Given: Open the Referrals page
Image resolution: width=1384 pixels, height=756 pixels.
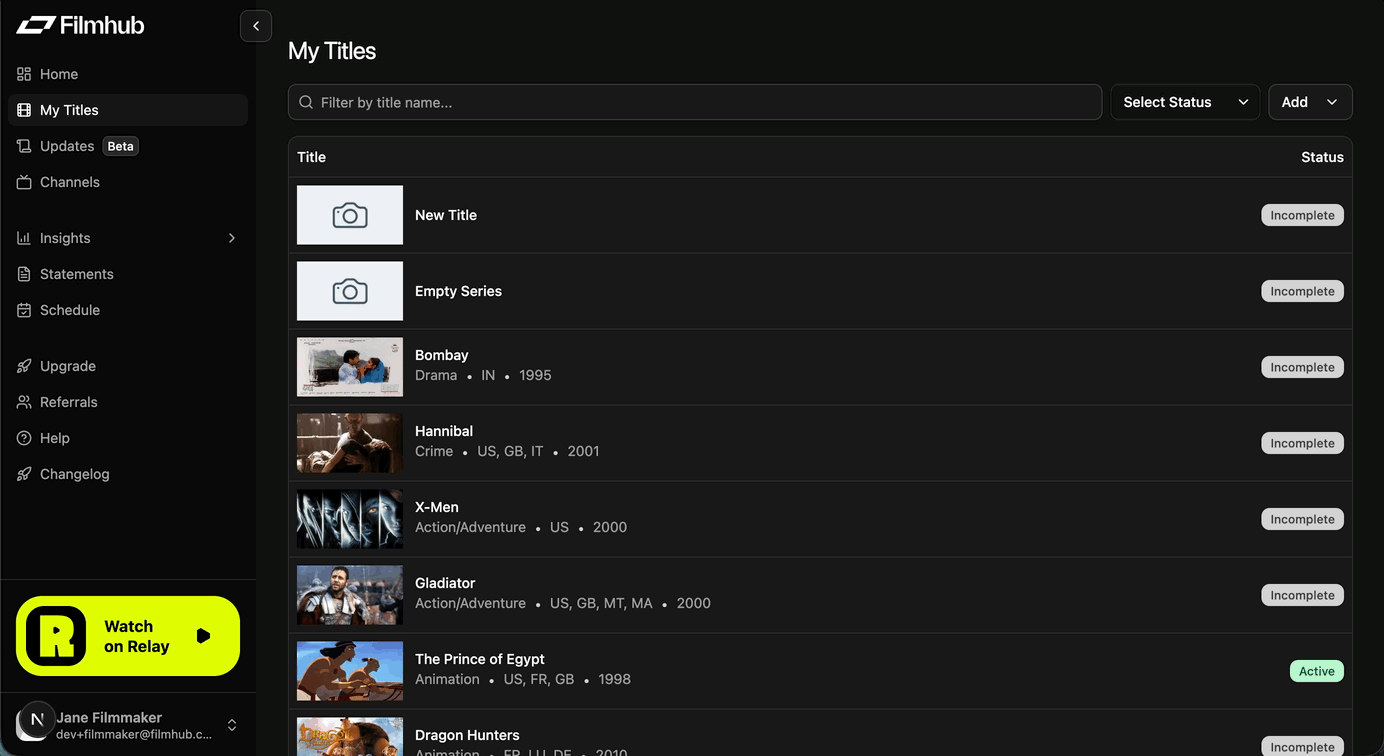Looking at the screenshot, I should [69, 402].
